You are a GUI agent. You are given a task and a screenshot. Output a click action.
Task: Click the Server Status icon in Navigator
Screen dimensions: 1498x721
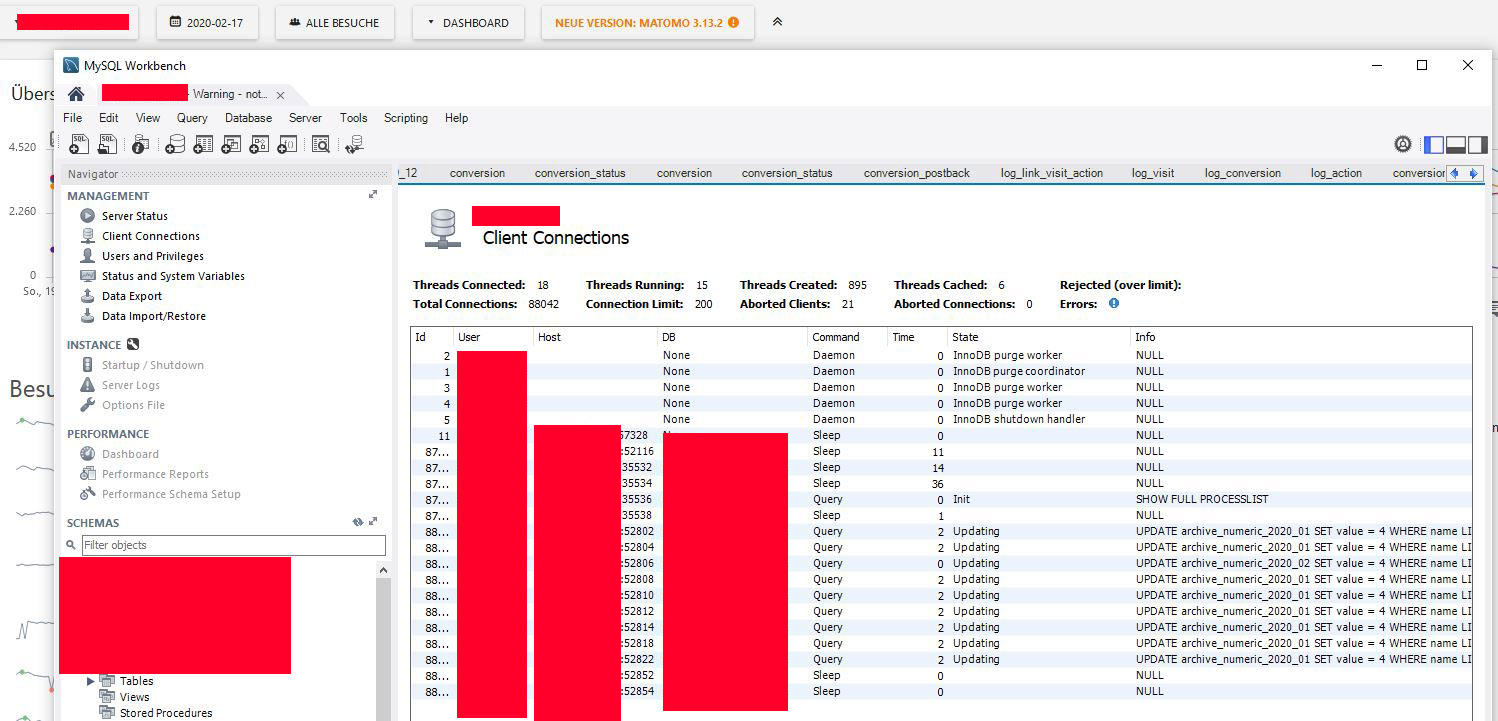(88, 216)
